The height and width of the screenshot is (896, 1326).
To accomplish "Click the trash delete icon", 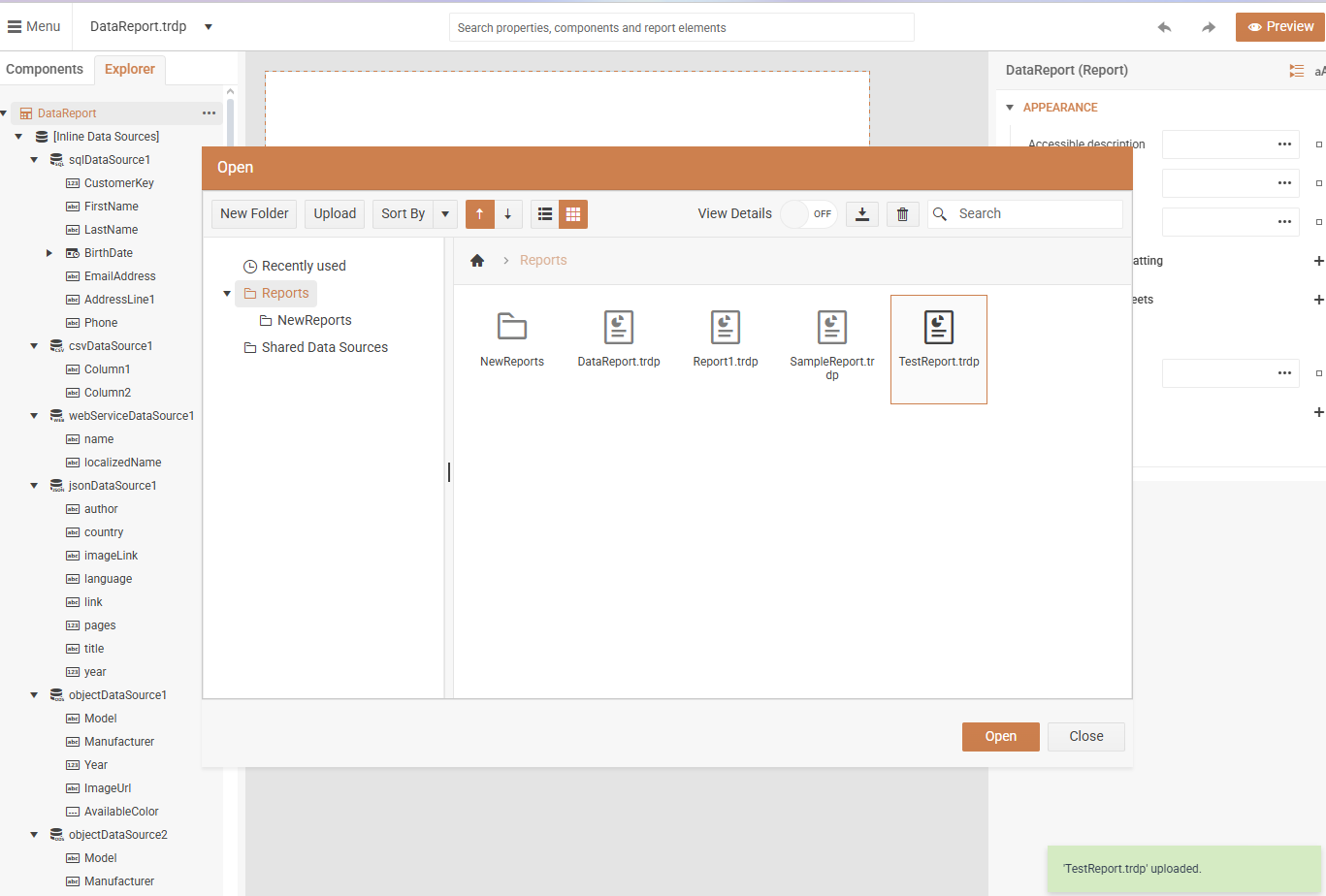I will [x=902, y=214].
